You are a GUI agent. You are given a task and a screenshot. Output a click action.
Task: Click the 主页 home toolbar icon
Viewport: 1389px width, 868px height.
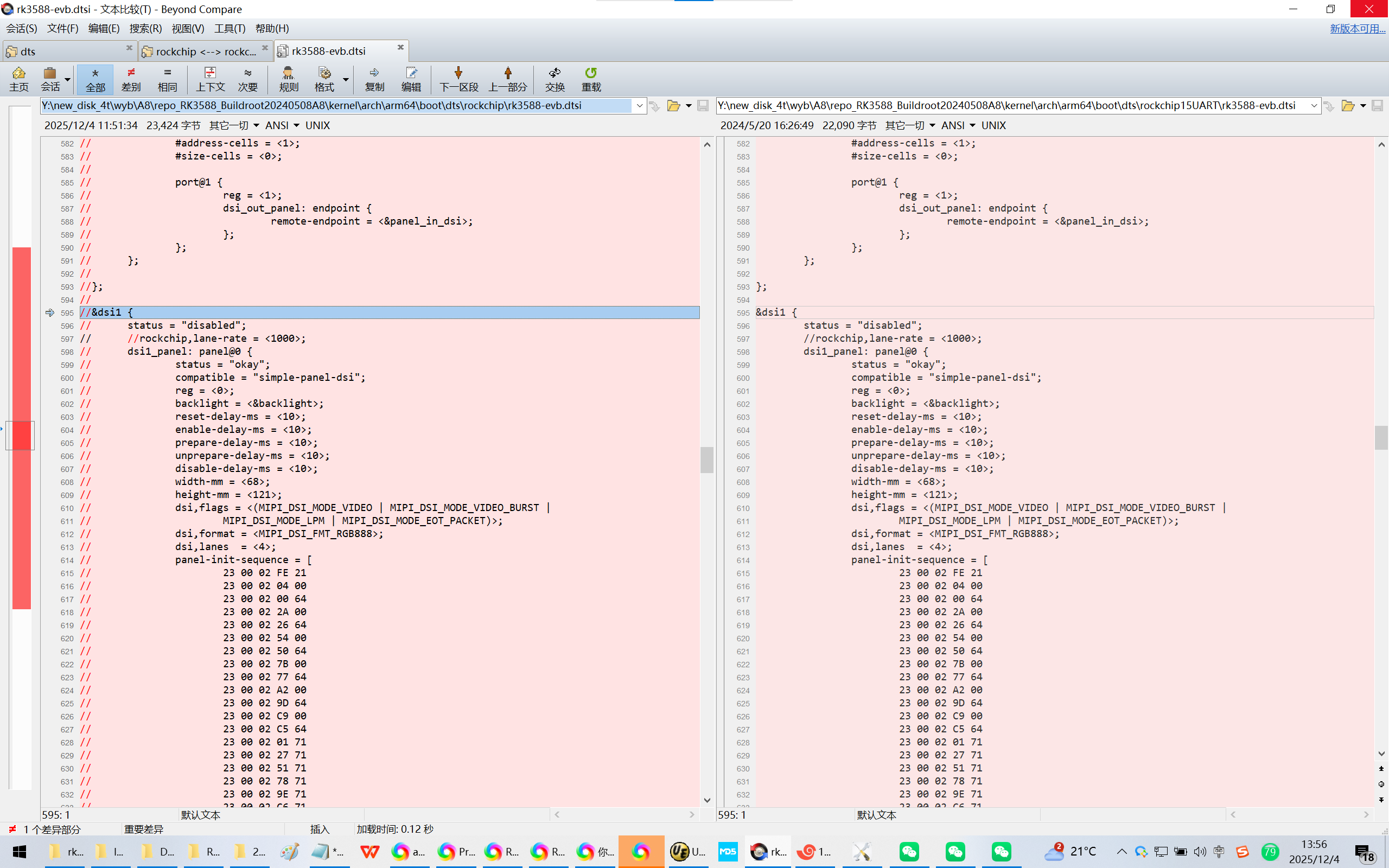(18, 79)
